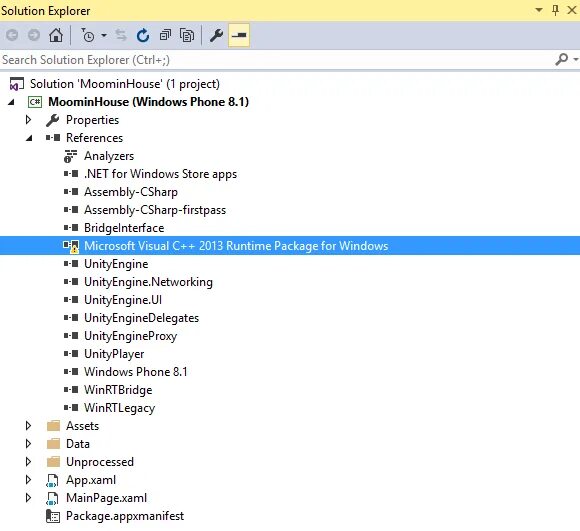Screen dimensions: 580x531
Task: Select Solution 'MoominHouse' root node
Action: click(x=125, y=84)
